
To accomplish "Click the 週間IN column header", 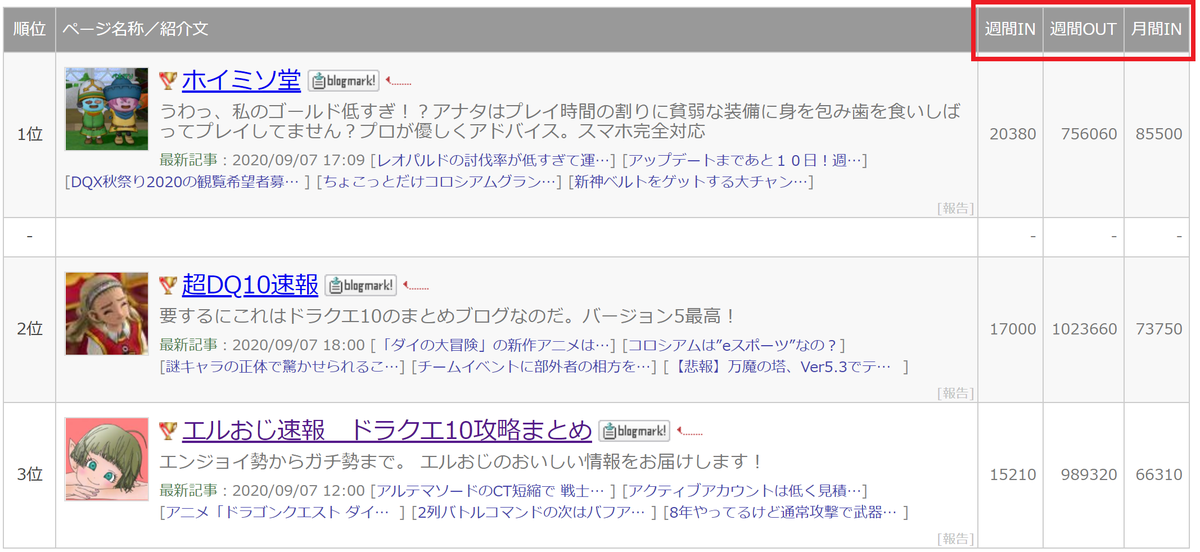I will [x=1010, y=29].
